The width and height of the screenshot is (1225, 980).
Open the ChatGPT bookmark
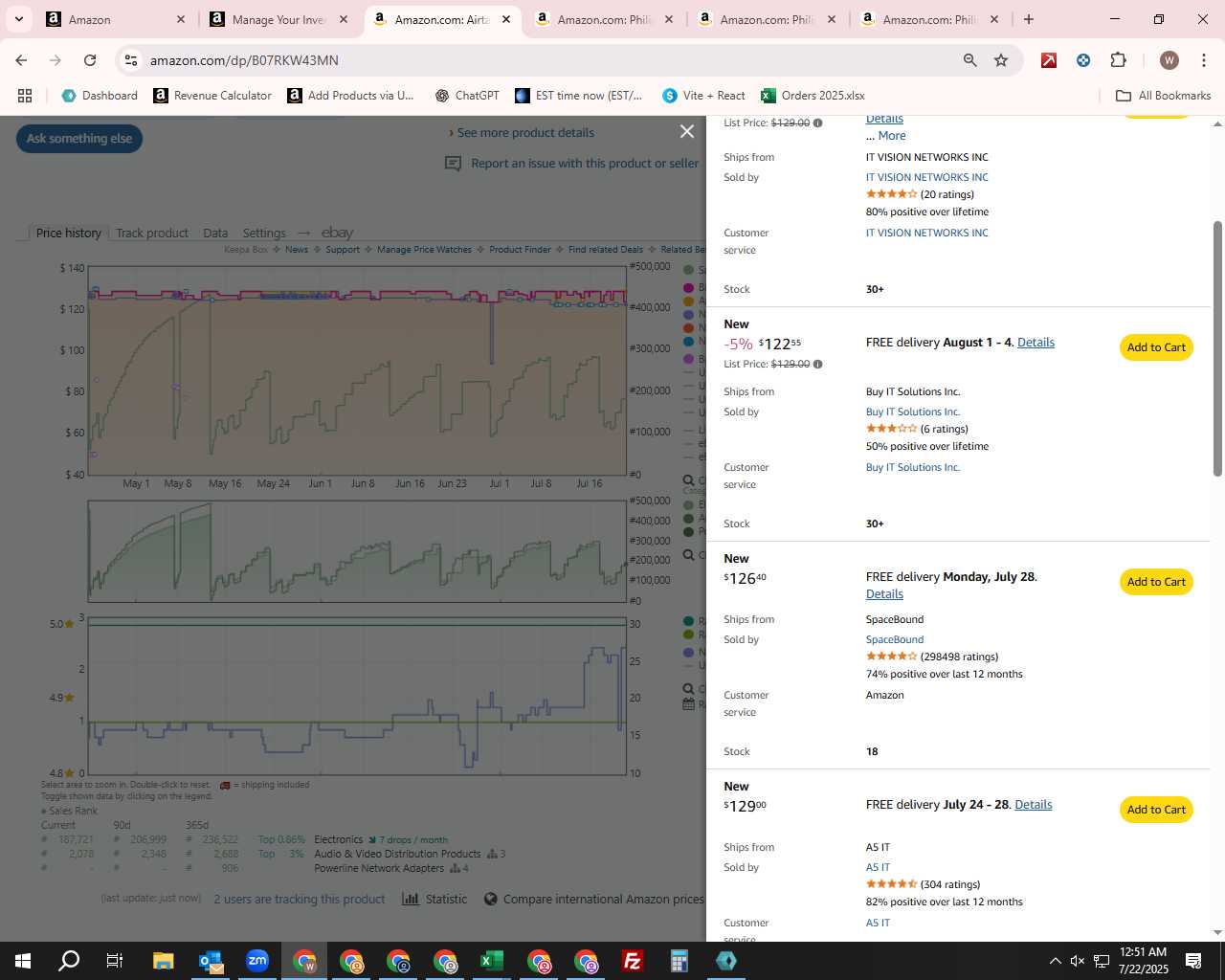point(467,96)
